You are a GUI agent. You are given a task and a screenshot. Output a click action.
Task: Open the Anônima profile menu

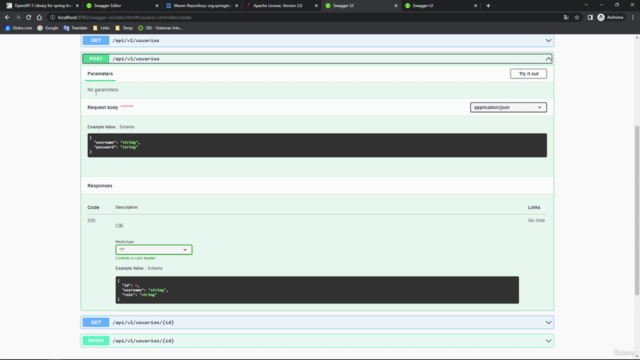point(611,18)
